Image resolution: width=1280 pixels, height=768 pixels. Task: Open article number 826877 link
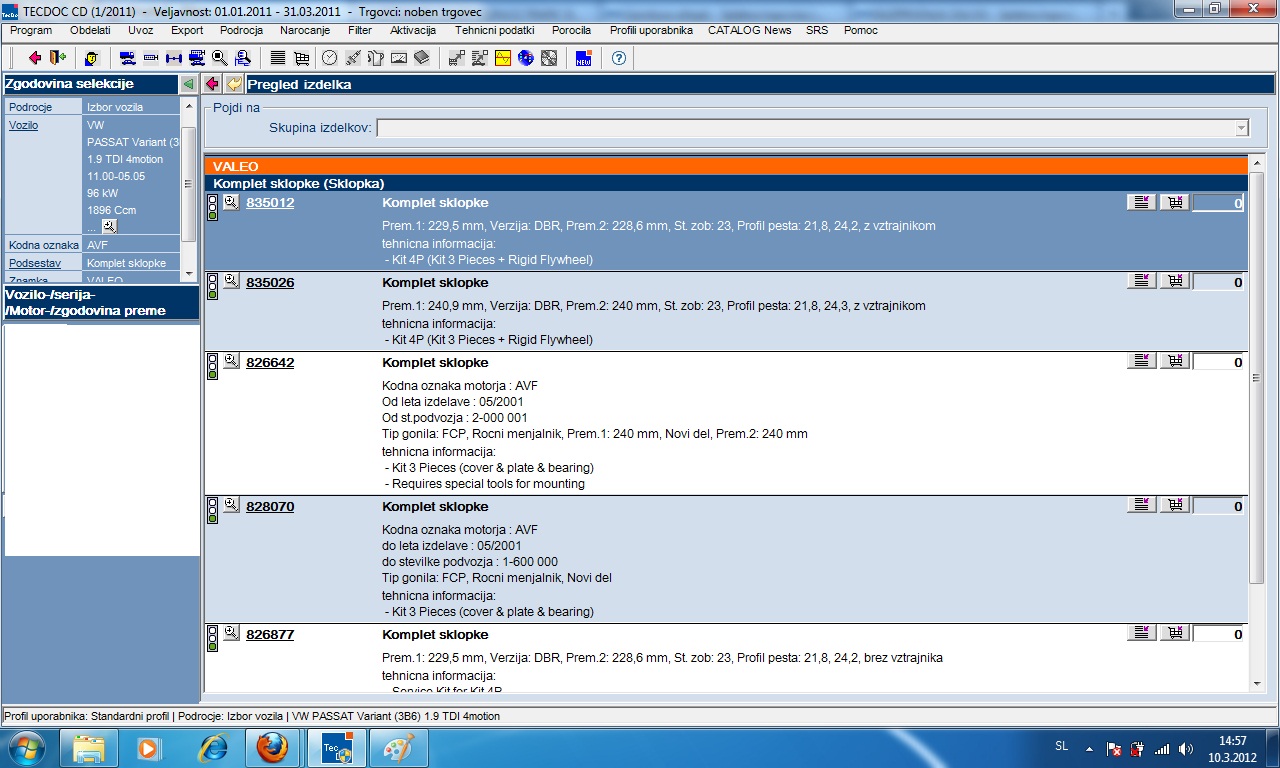pos(270,635)
